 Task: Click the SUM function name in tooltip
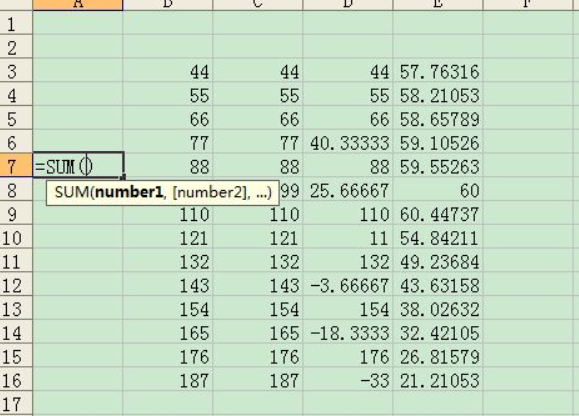pyautogui.click(x=72, y=192)
